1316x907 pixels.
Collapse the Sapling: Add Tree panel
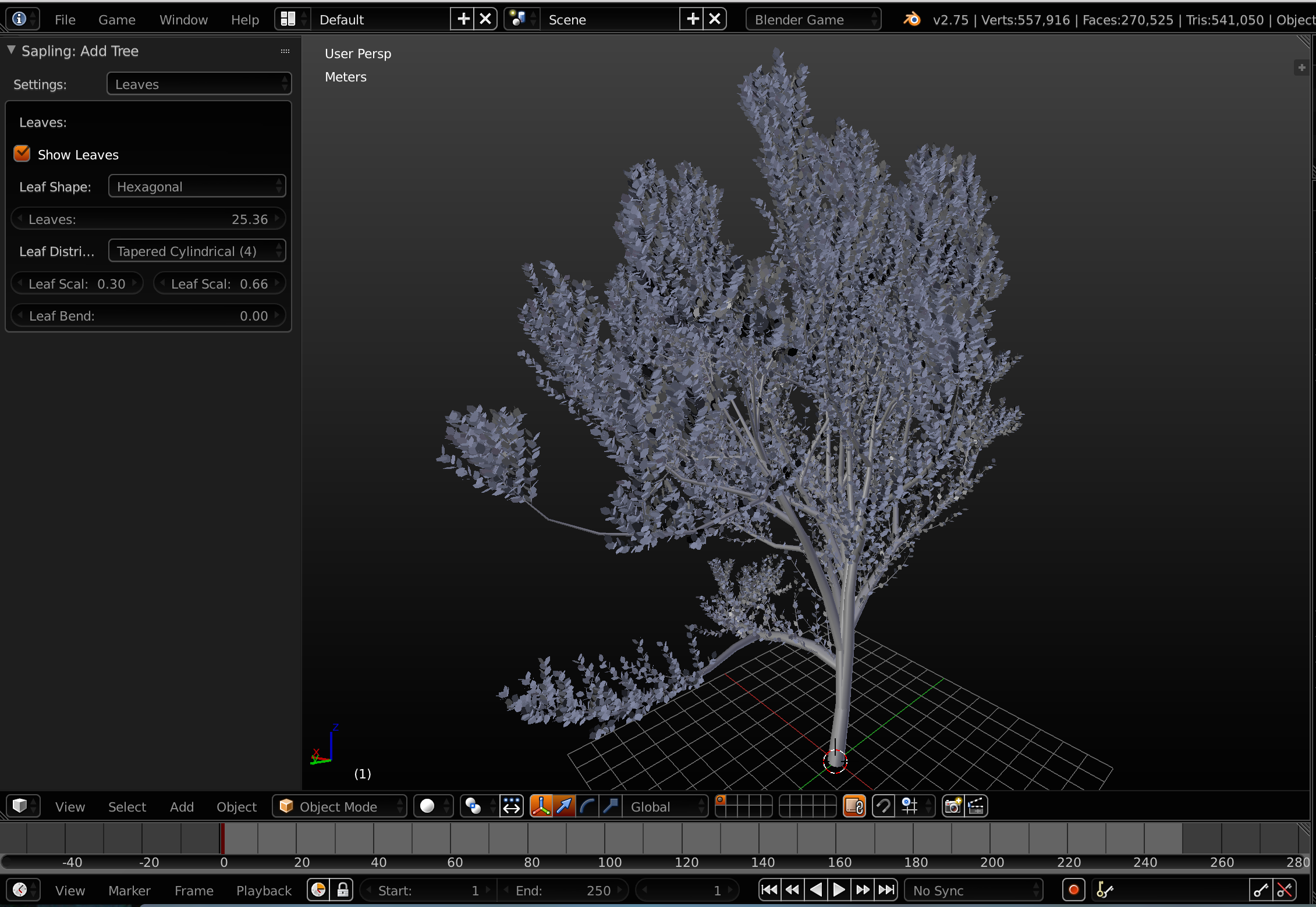[x=11, y=50]
